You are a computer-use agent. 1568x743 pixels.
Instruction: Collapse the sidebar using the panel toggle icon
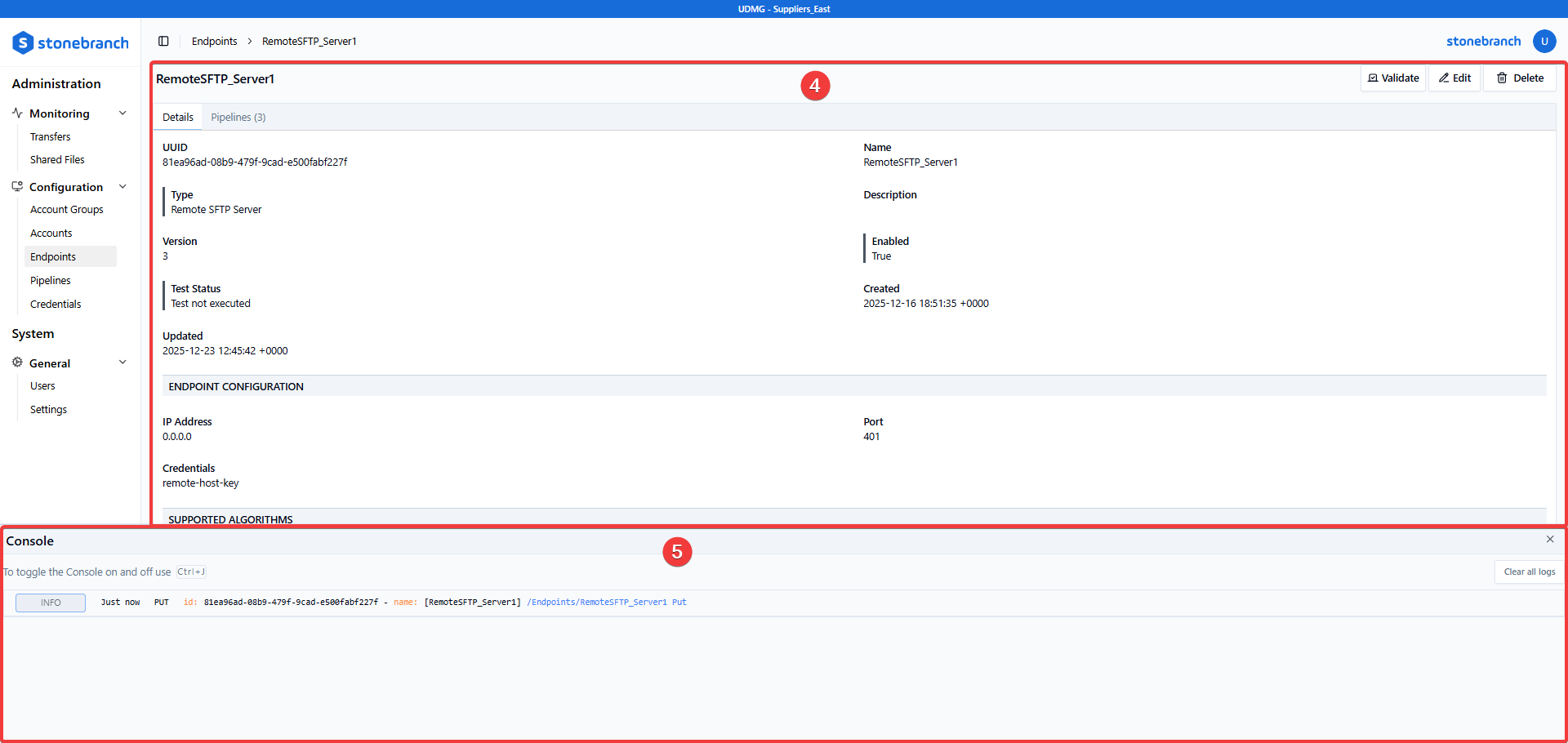coord(163,41)
